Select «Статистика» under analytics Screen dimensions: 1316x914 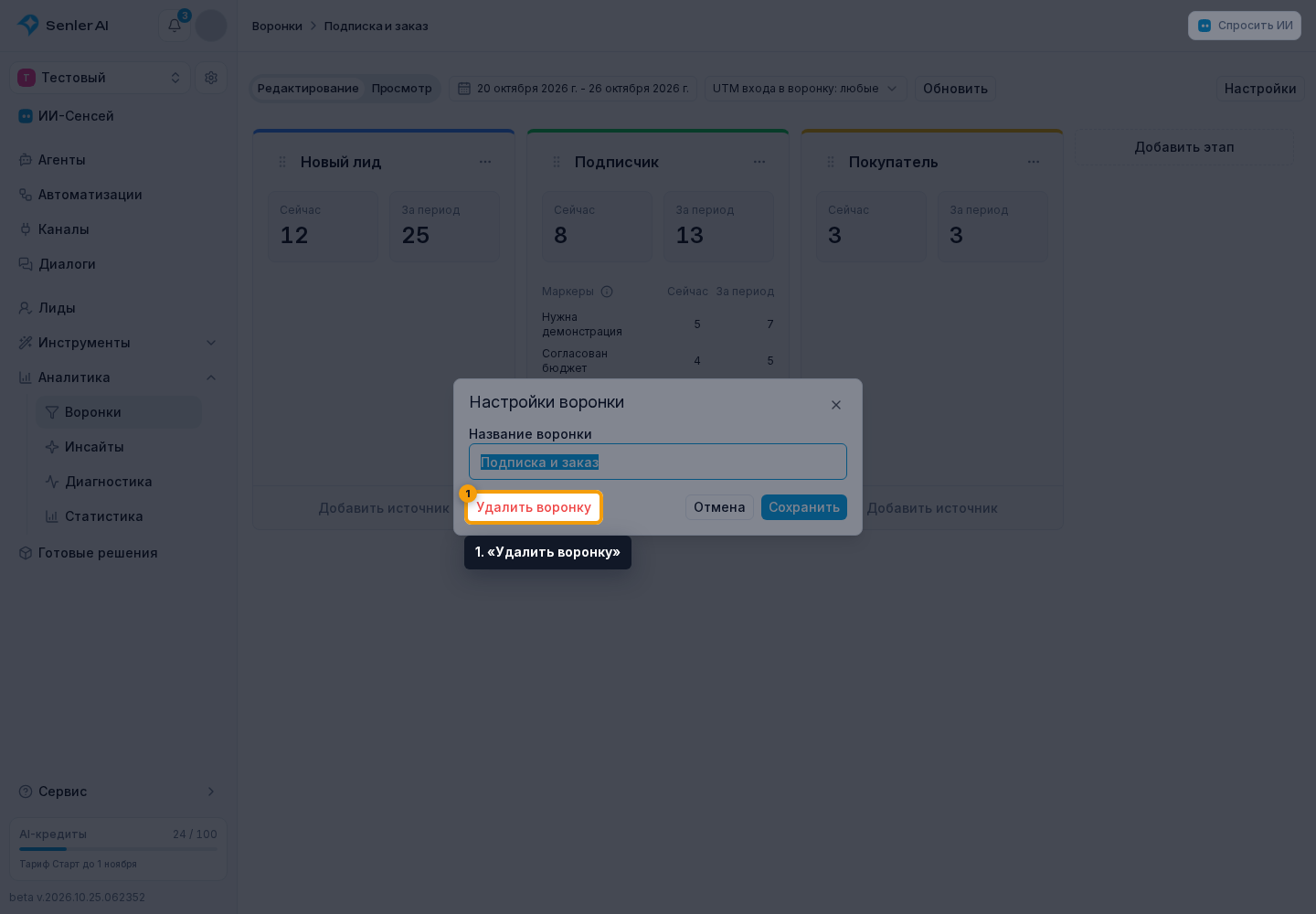click(x=119, y=516)
